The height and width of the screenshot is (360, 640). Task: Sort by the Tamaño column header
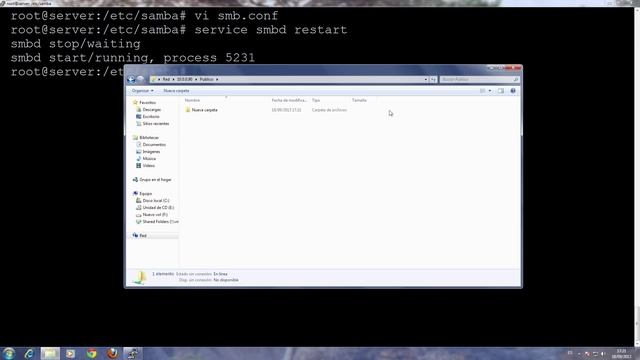tap(359, 100)
